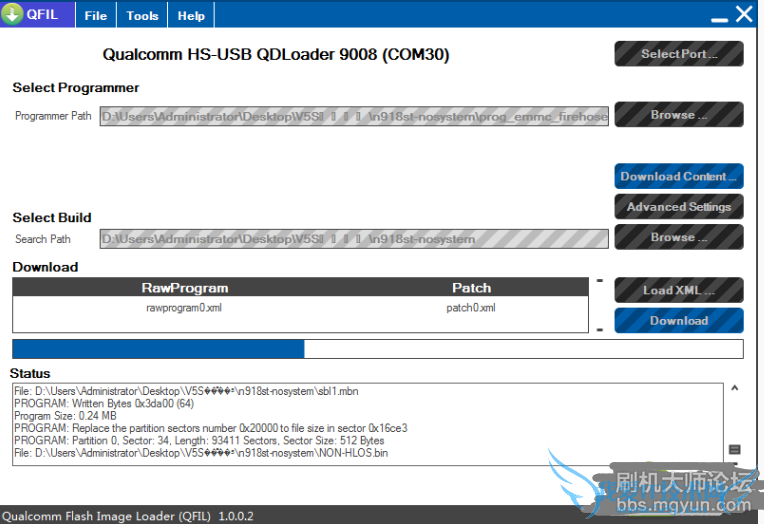Click the Select Port button
764x524 pixels.
click(679, 54)
